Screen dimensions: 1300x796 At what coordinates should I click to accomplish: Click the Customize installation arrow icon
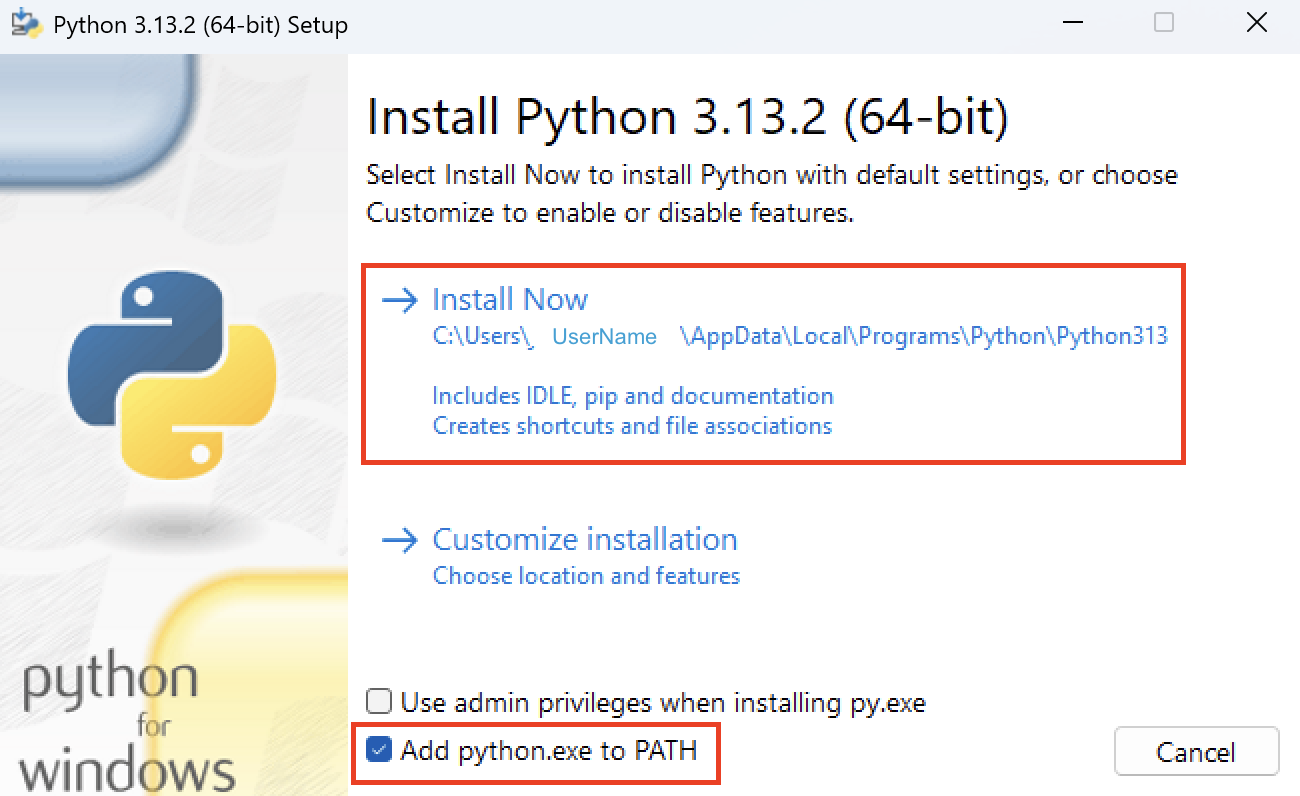point(399,540)
